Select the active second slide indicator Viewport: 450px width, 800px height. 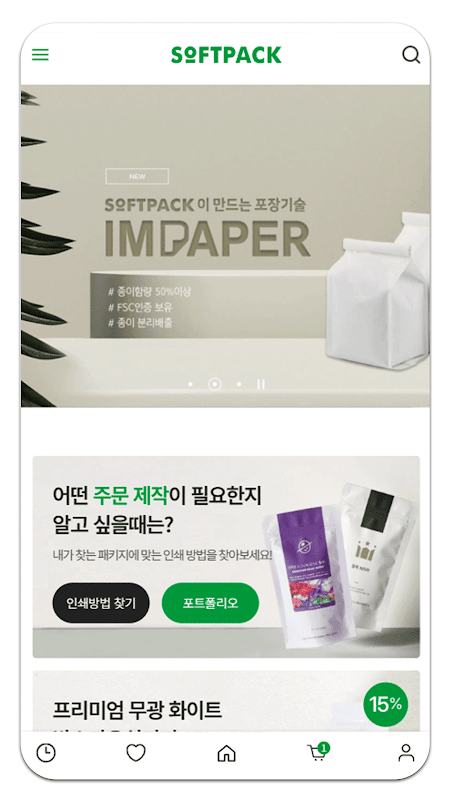click(215, 384)
